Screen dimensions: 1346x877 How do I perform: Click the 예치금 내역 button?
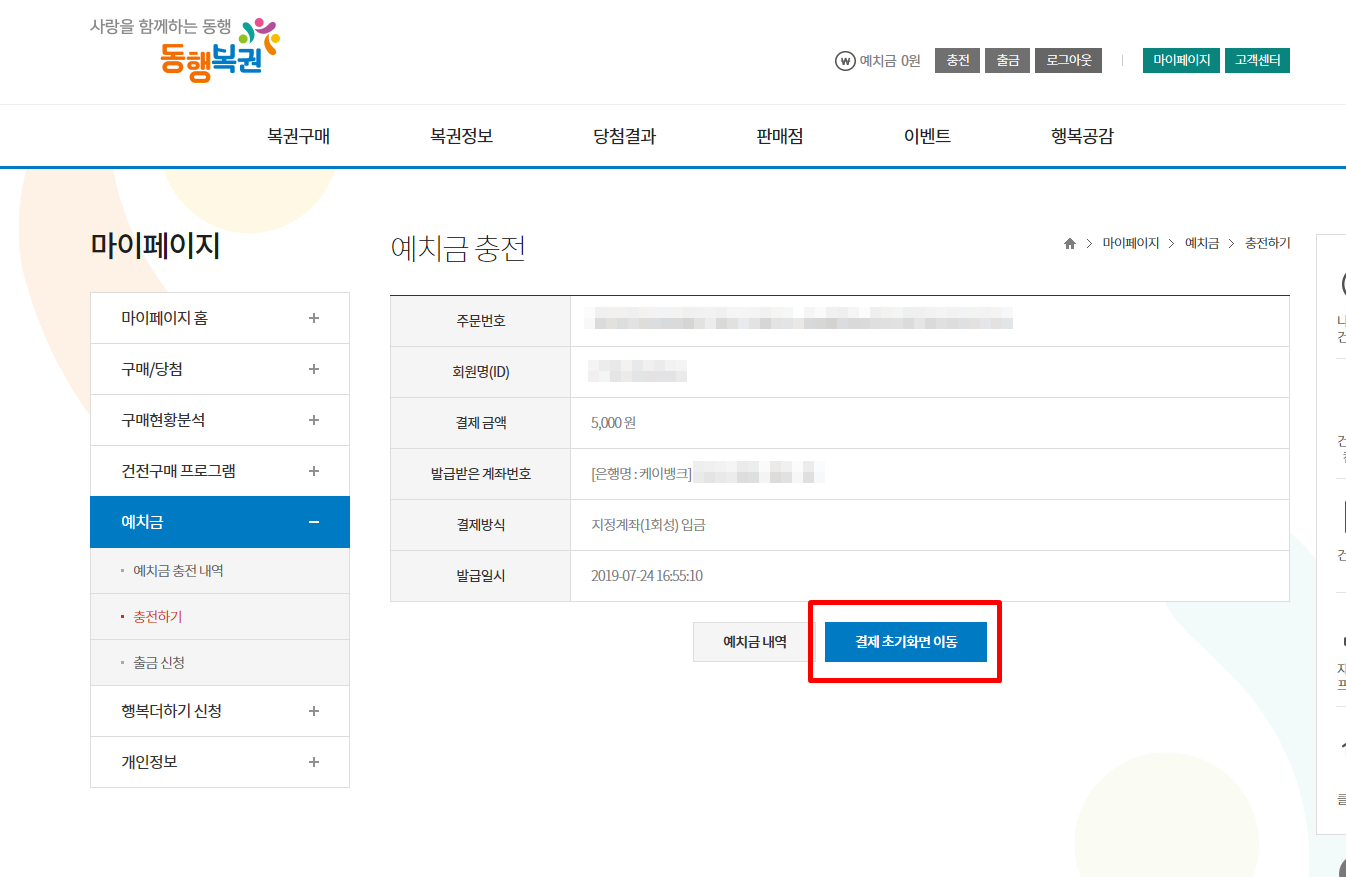(x=755, y=642)
